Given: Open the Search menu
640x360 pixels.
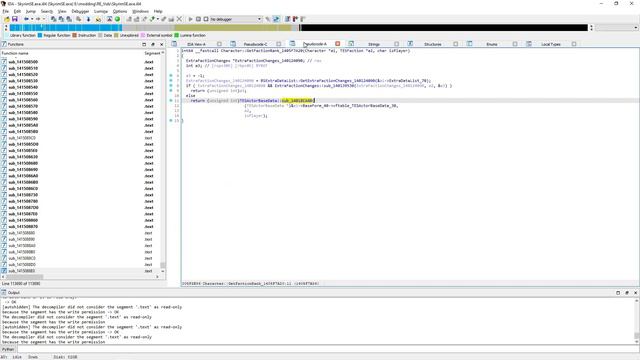Looking at the screenshot, I should pos(47,11).
